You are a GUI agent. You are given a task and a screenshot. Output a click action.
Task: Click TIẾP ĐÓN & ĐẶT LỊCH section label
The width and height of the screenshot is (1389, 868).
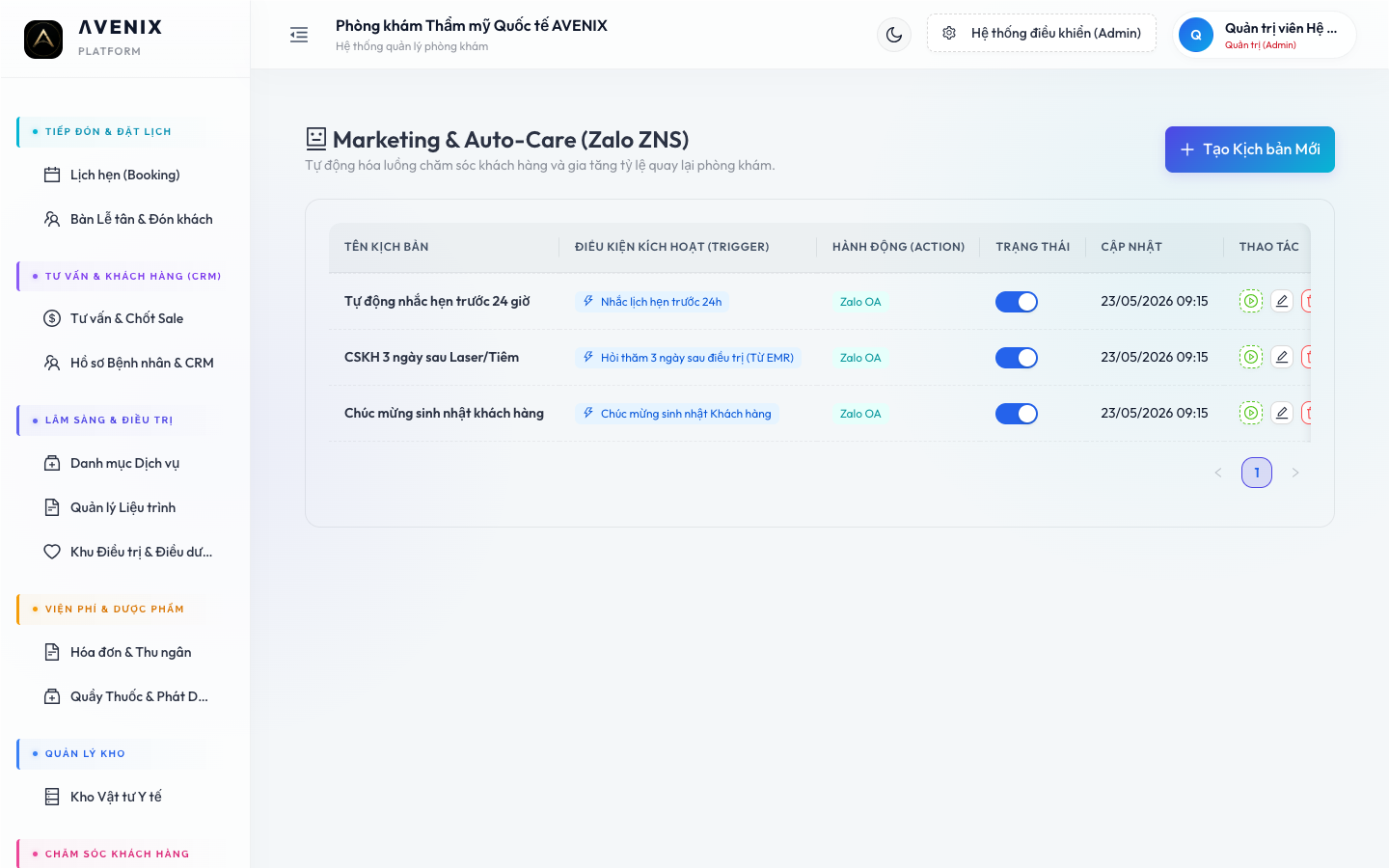point(108,131)
